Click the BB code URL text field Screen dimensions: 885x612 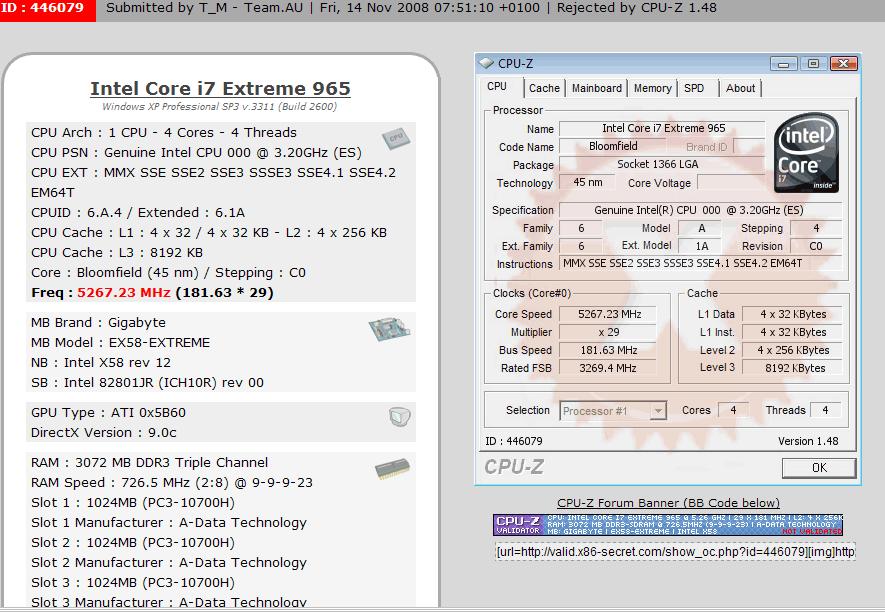[675, 551]
